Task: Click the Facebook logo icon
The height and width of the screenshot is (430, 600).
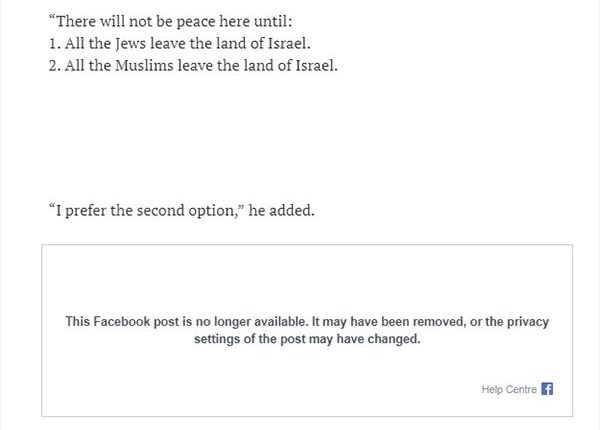Action: point(547,389)
